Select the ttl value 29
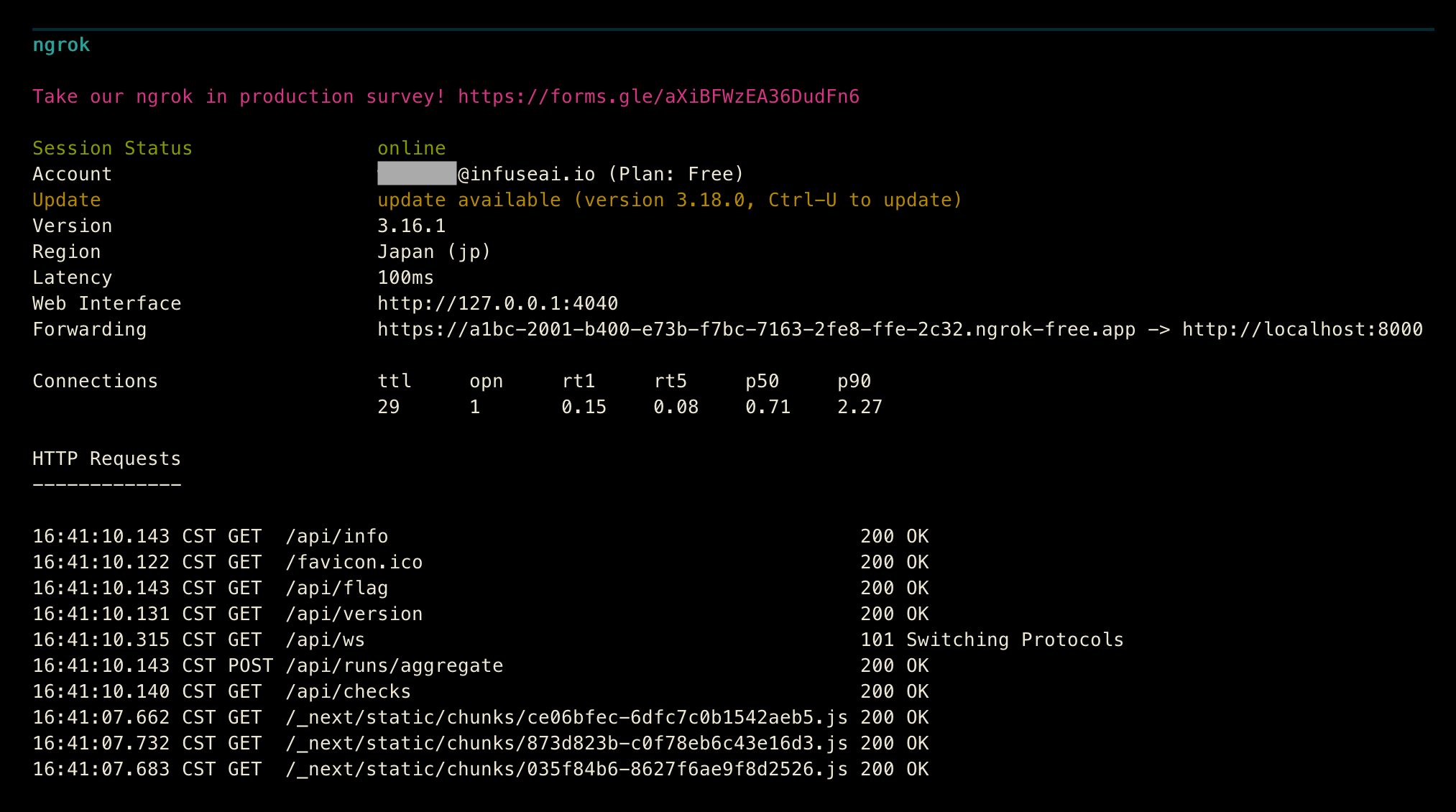Image resolution: width=1456 pixels, height=812 pixels. pos(389,407)
